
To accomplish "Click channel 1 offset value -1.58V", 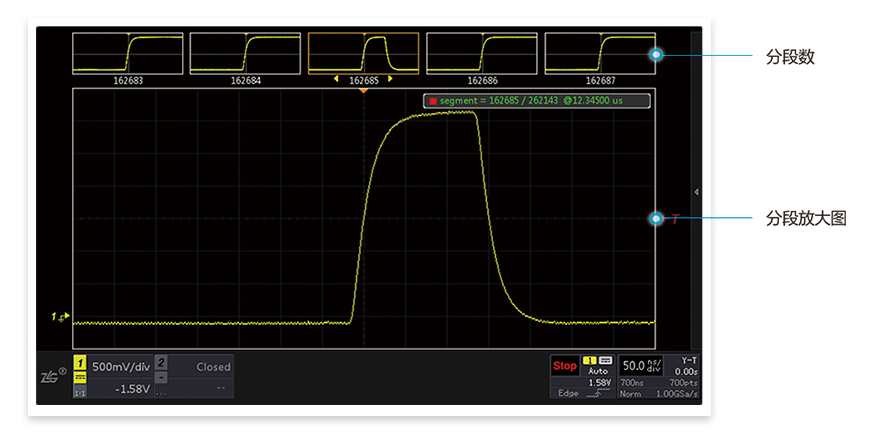I will pyautogui.click(x=133, y=389).
